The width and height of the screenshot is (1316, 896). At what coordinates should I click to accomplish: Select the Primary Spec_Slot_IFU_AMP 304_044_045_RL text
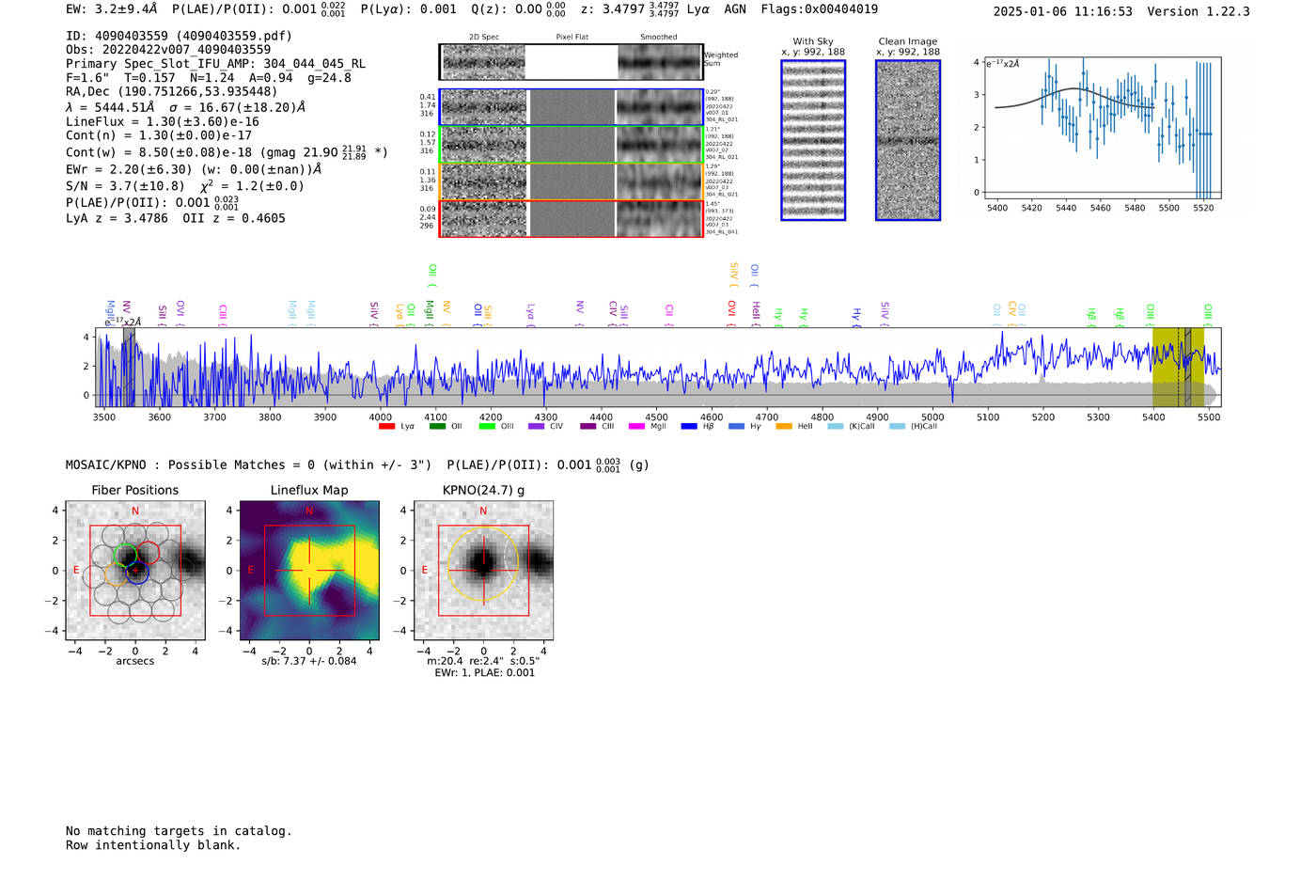point(216,64)
